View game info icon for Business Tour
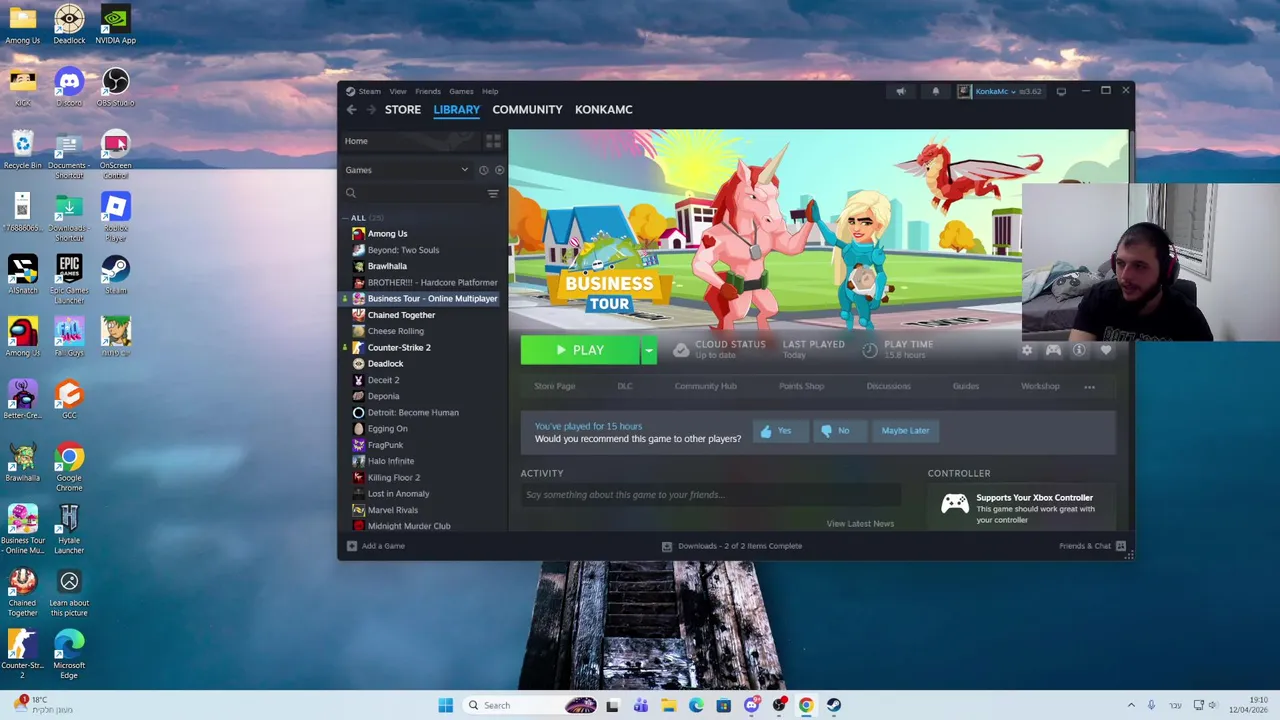The width and height of the screenshot is (1280, 720). [x=1079, y=350]
